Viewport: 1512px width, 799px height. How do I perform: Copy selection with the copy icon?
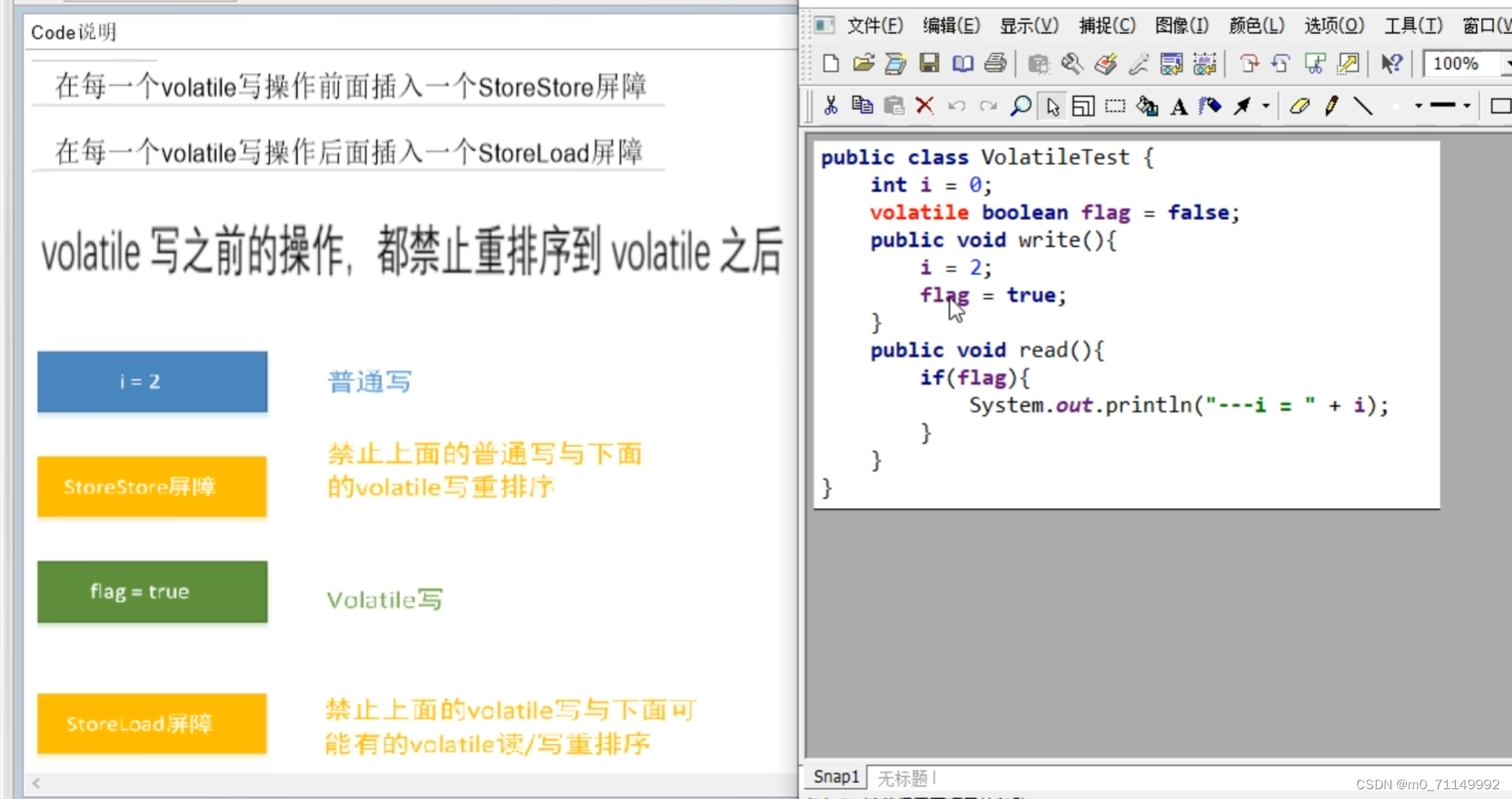pos(862,106)
